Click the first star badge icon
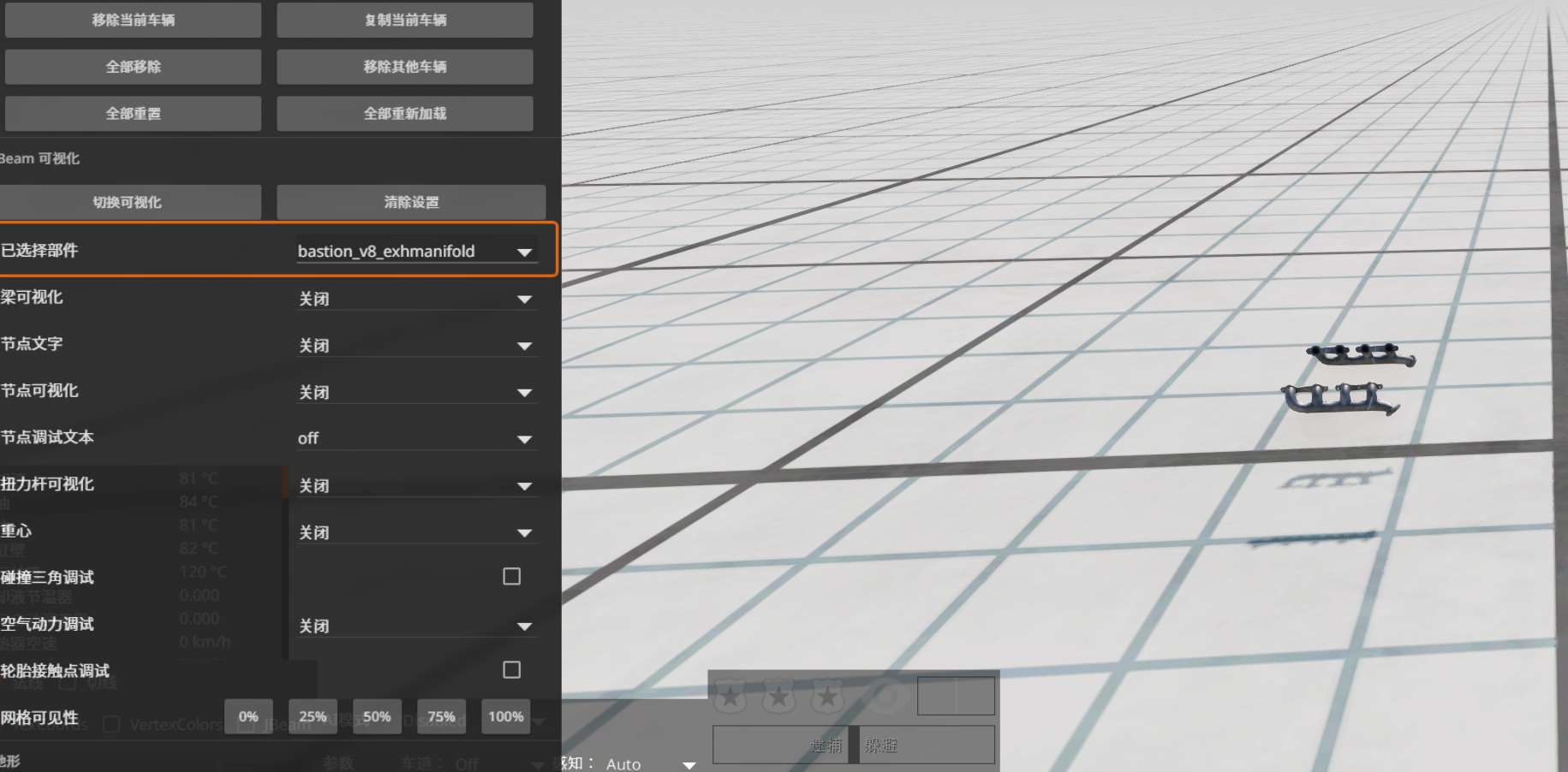Screen dimensions: 1568x772 tap(730, 697)
